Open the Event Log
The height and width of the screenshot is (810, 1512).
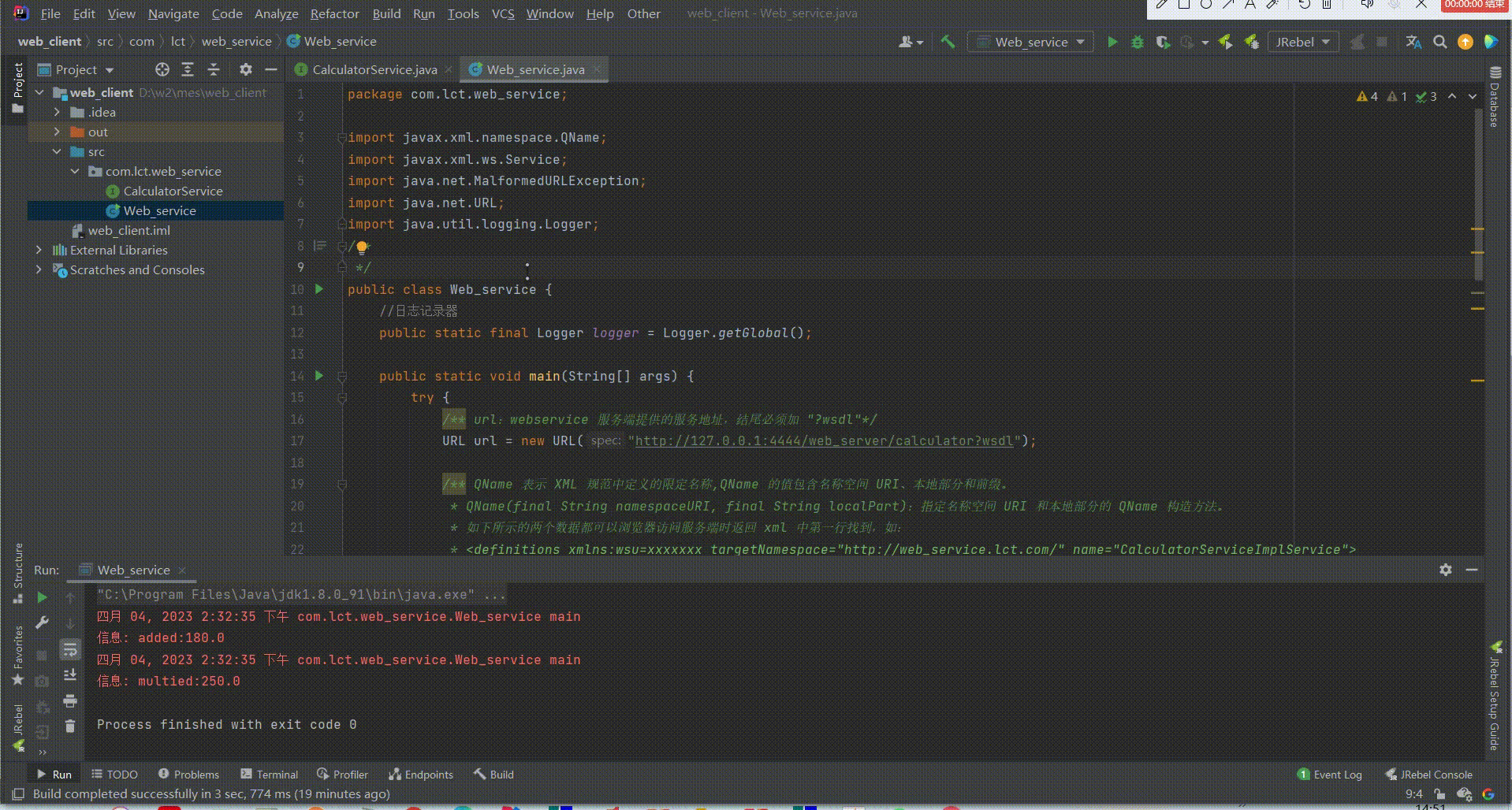(x=1330, y=775)
